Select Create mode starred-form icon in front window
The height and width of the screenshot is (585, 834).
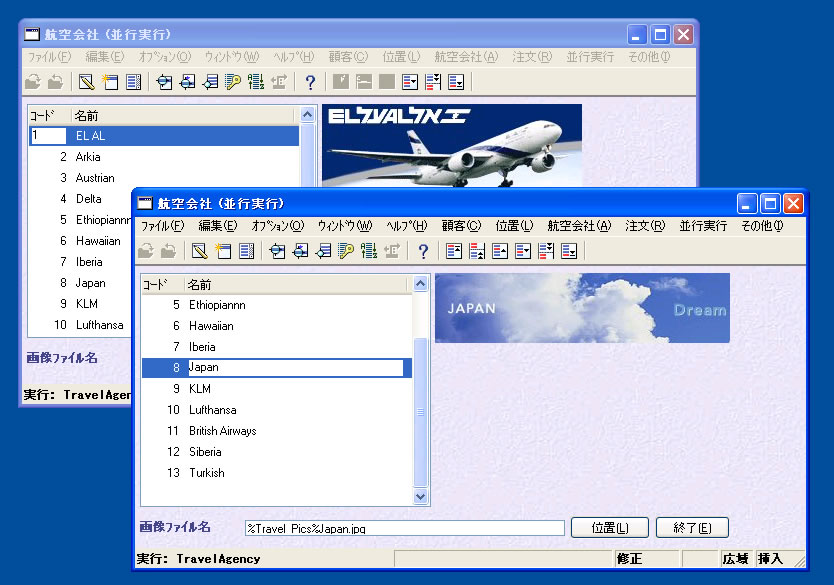pos(223,251)
